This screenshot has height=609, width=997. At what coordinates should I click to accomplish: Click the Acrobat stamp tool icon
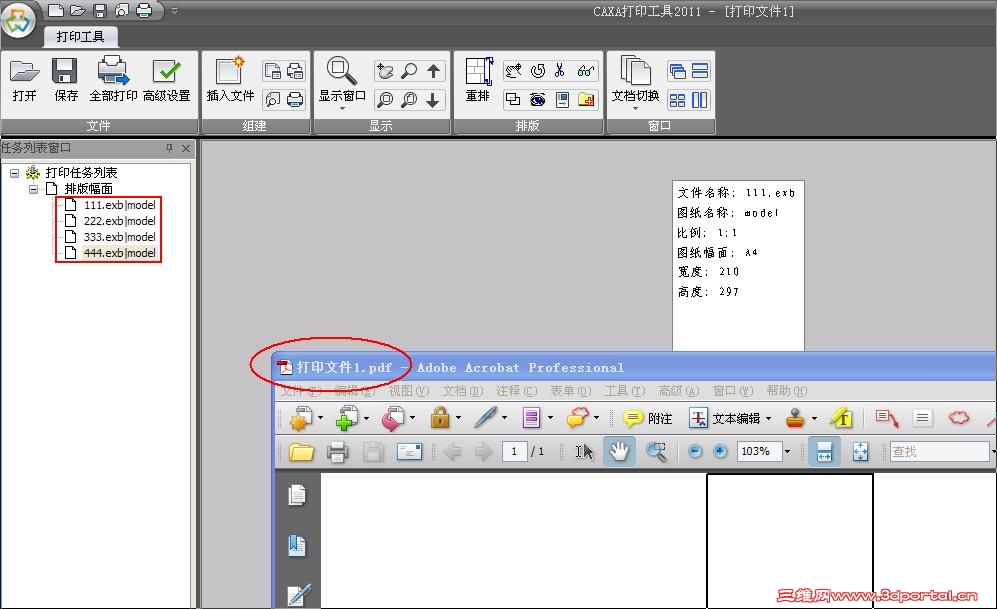(795, 418)
